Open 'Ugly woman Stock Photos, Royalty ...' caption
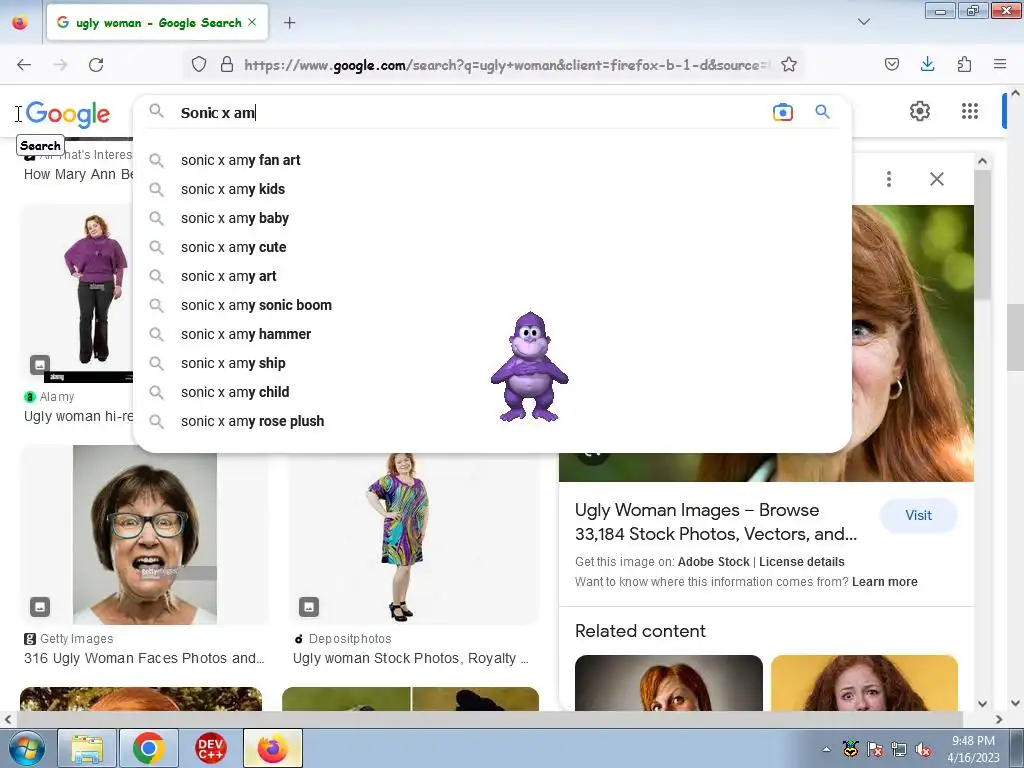 tap(411, 658)
